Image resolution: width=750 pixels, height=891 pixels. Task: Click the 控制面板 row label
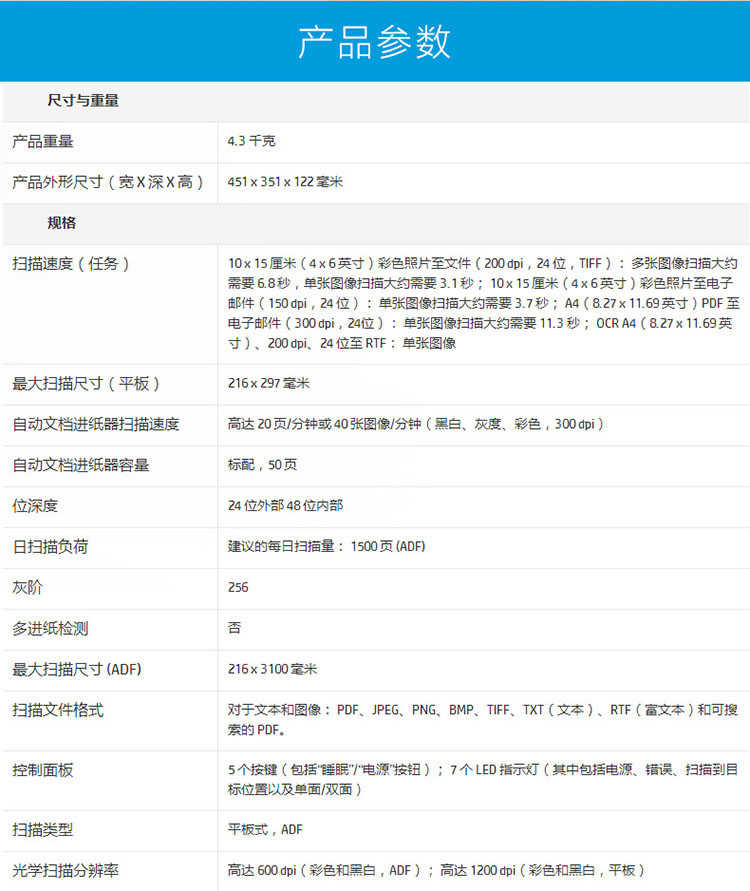pyautogui.click(x=43, y=770)
